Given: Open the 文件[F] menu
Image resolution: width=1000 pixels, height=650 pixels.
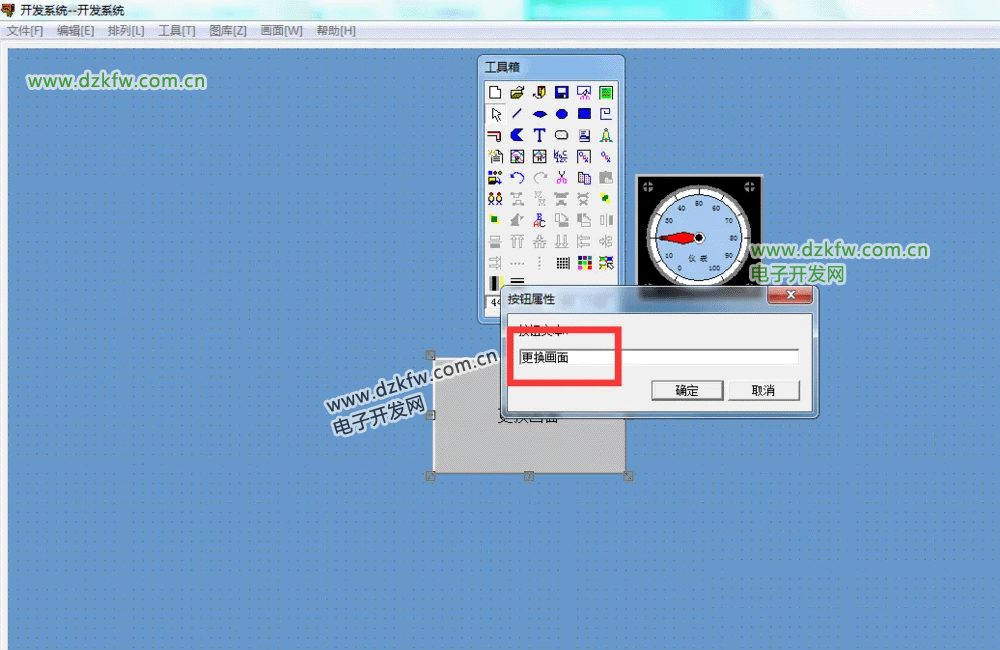Looking at the screenshot, I should pos(25,31).
